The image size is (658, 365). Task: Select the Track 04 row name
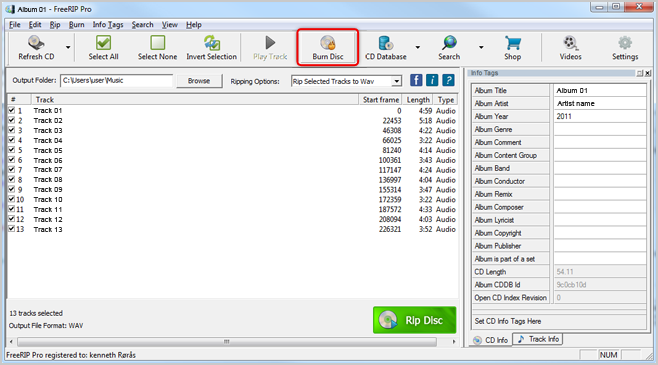pyautogui.click(x=48, y=140)
